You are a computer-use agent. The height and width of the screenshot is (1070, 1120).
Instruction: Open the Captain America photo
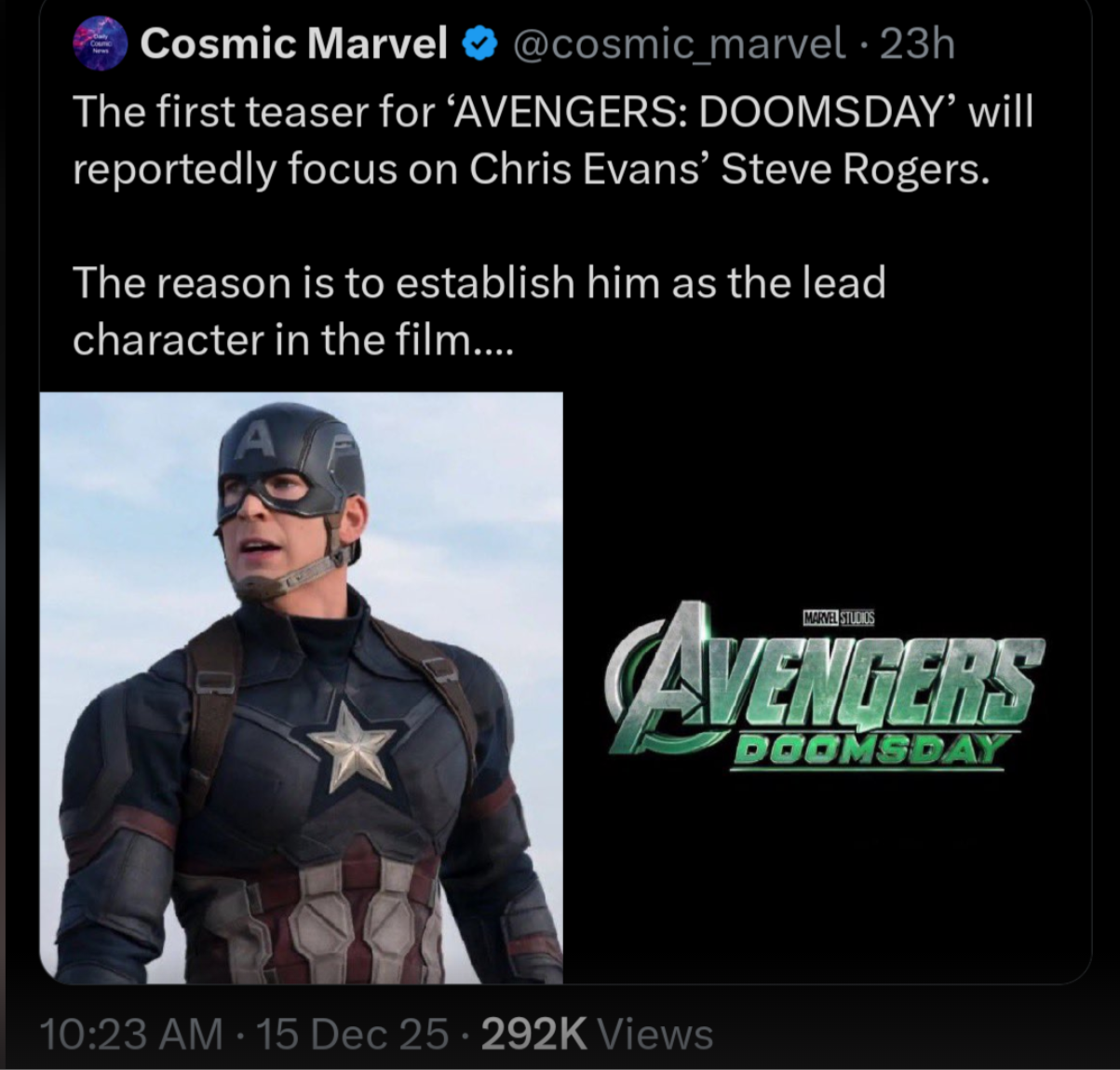click(x=301, y=687)
